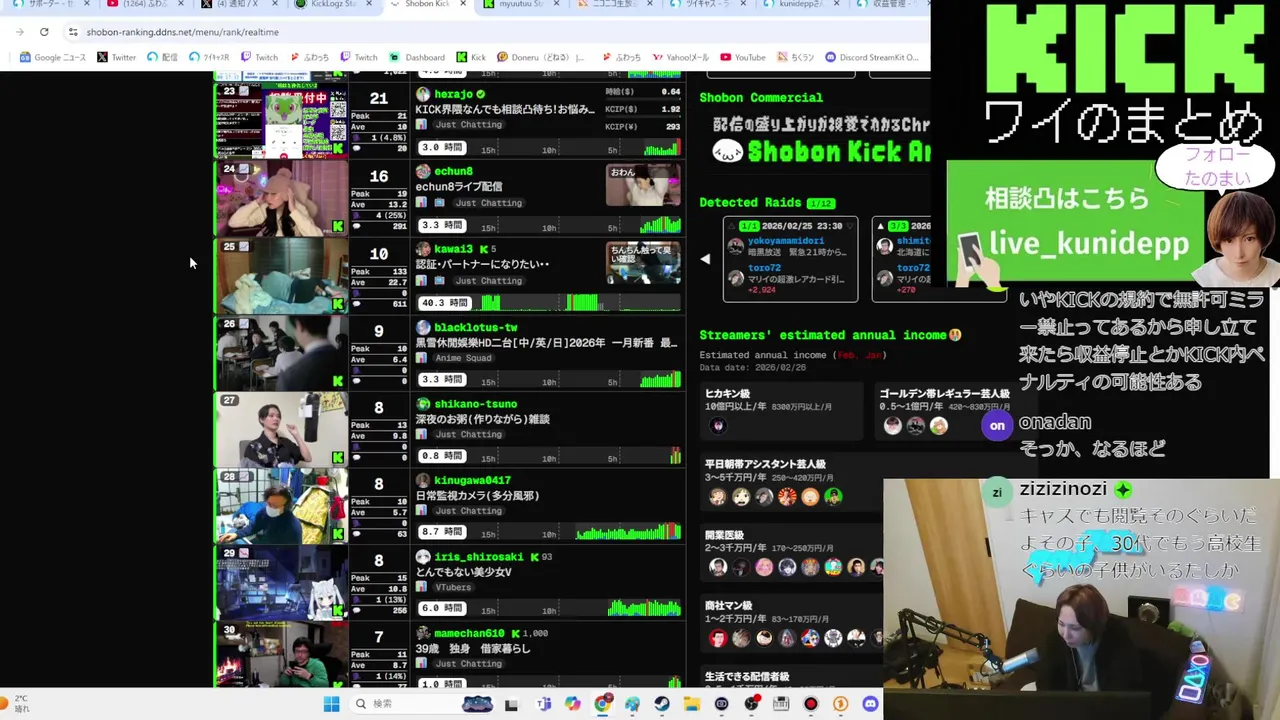Screen dimensions: 1280x720
Task: Open Discord from the taskbar
Action: point(870,704)
